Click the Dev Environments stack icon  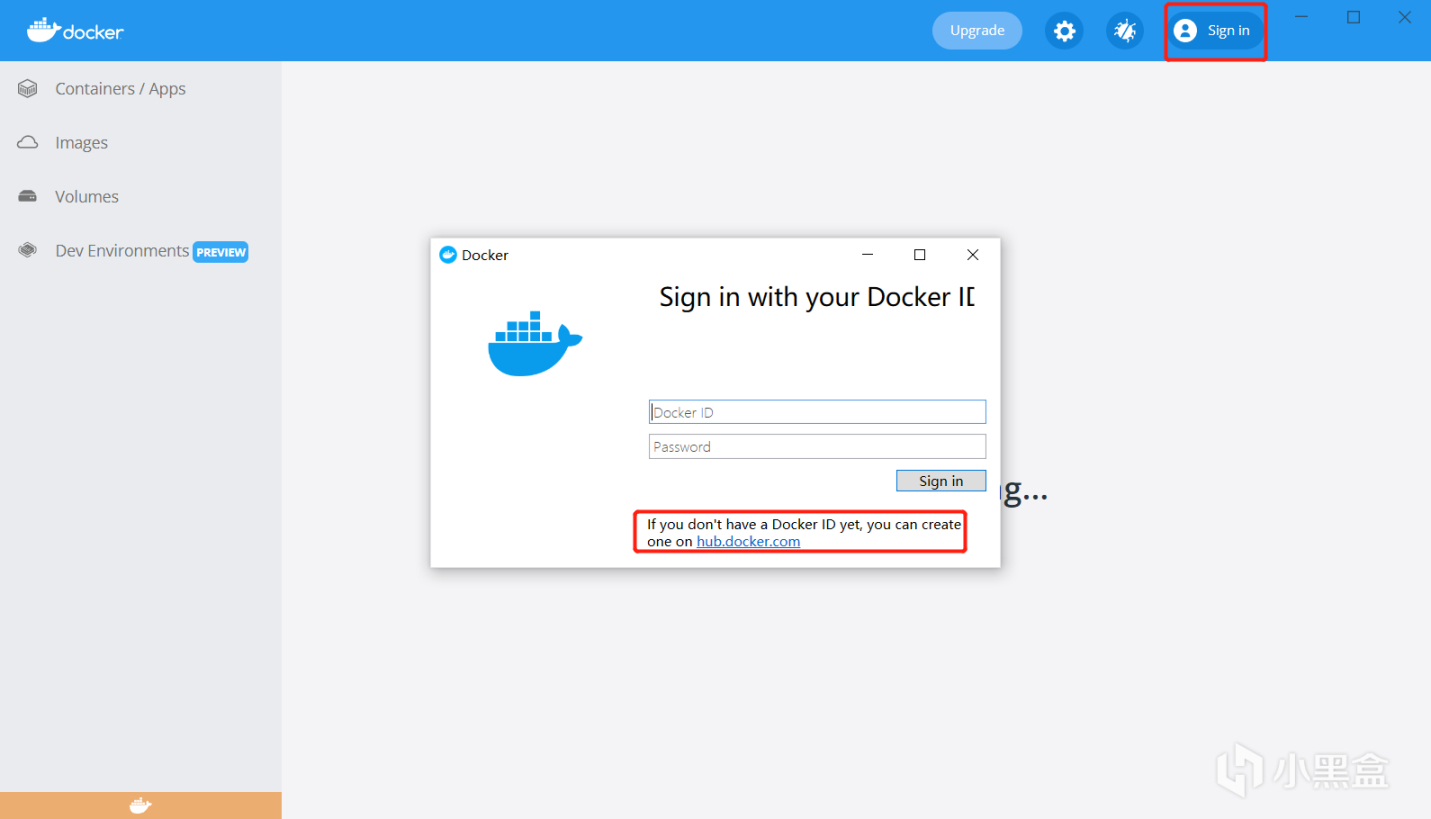pos(28,251)
